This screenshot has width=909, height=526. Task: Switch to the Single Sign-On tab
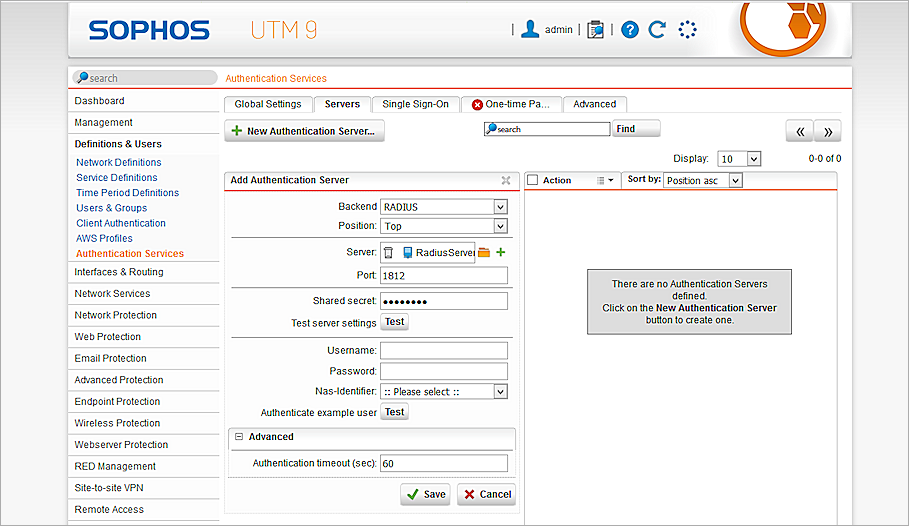tap(416, 104)
